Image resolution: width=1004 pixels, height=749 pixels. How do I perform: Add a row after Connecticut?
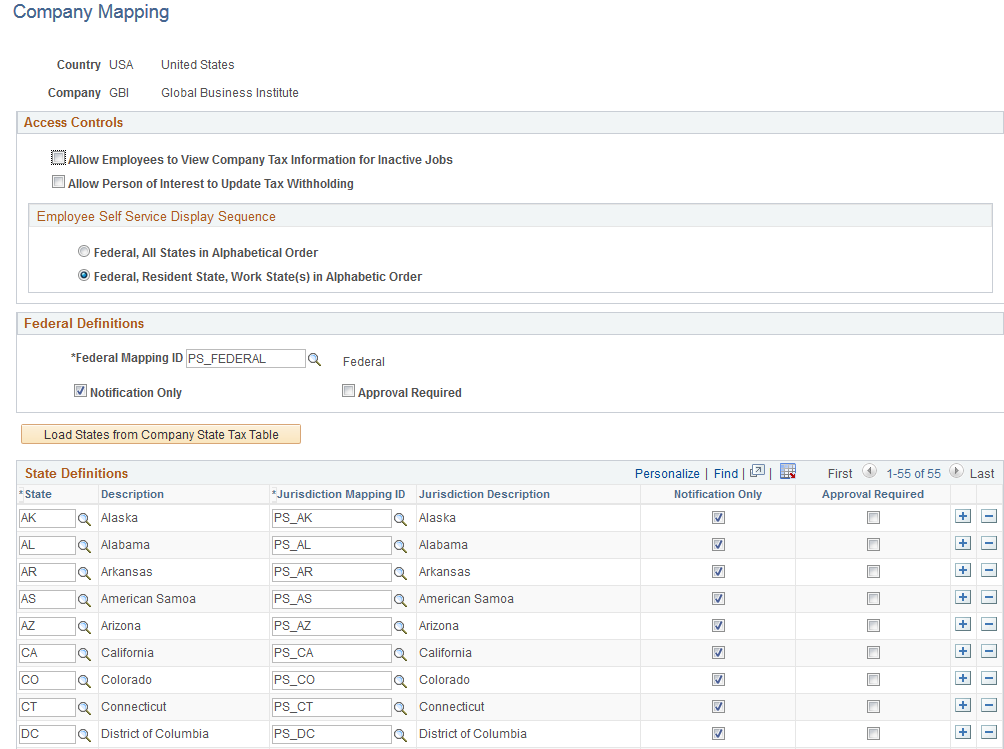tap(963, 705)
